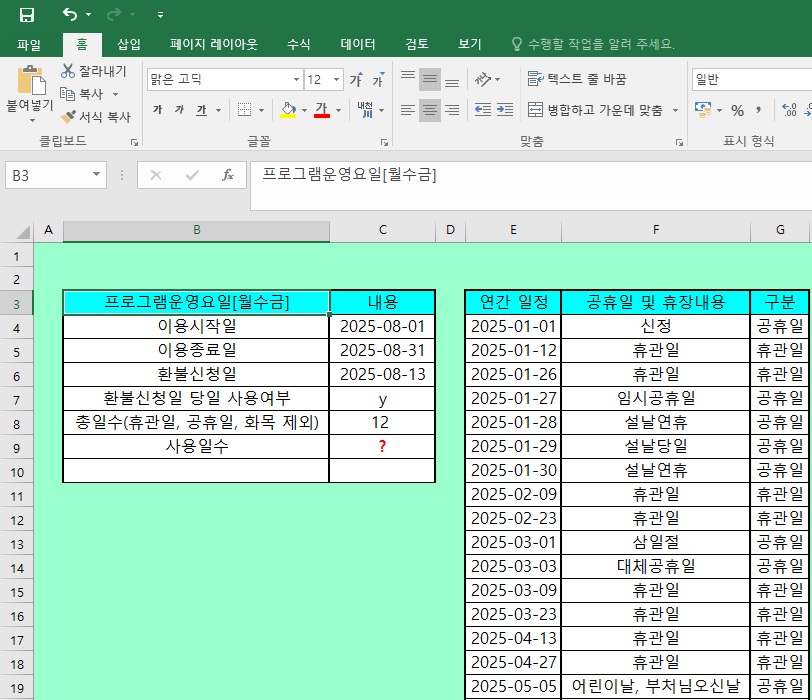The image size is (812, 700).
Task: Click the percent style icon
Action: point(737,110)
